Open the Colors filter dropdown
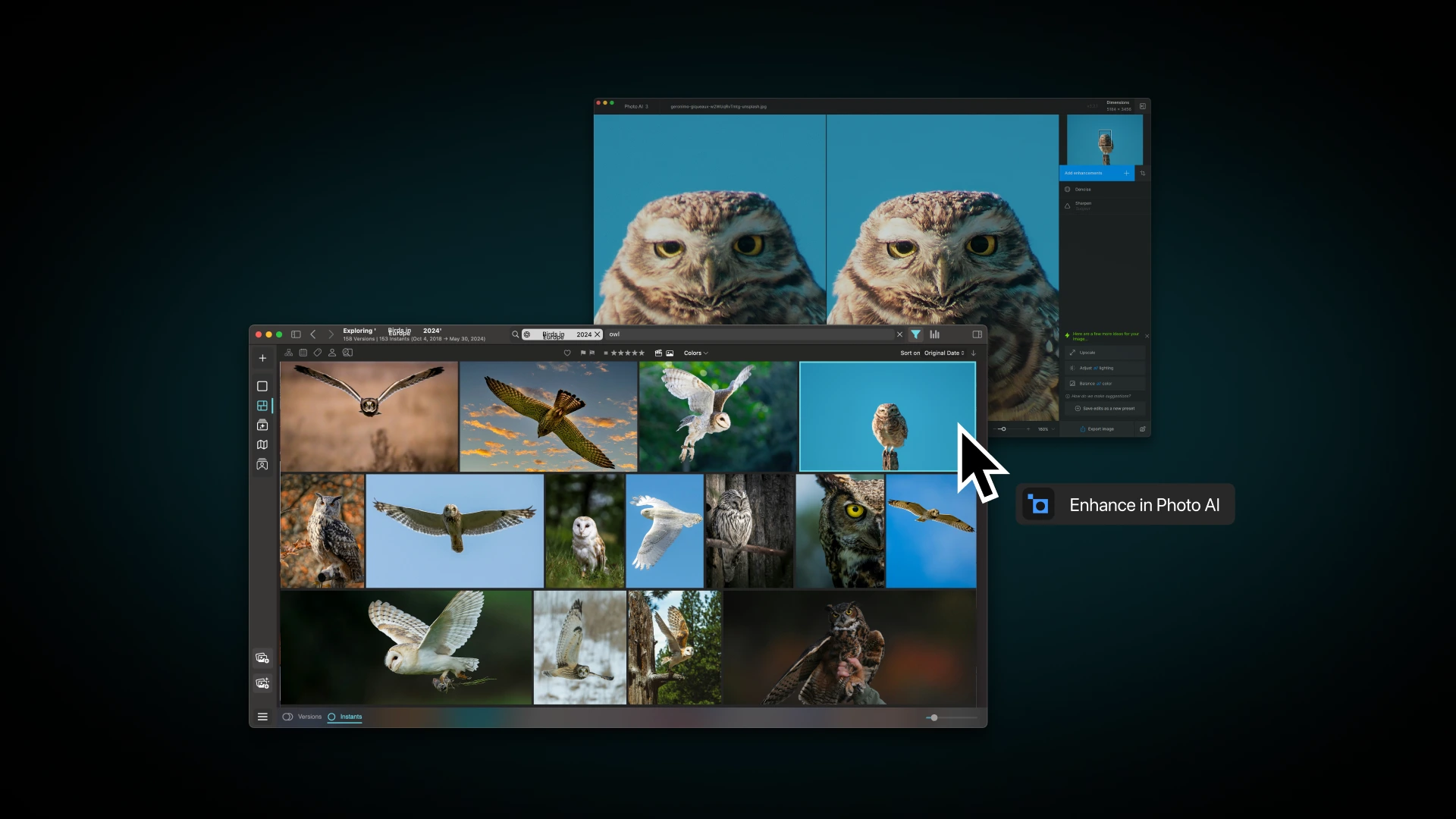 695,353
